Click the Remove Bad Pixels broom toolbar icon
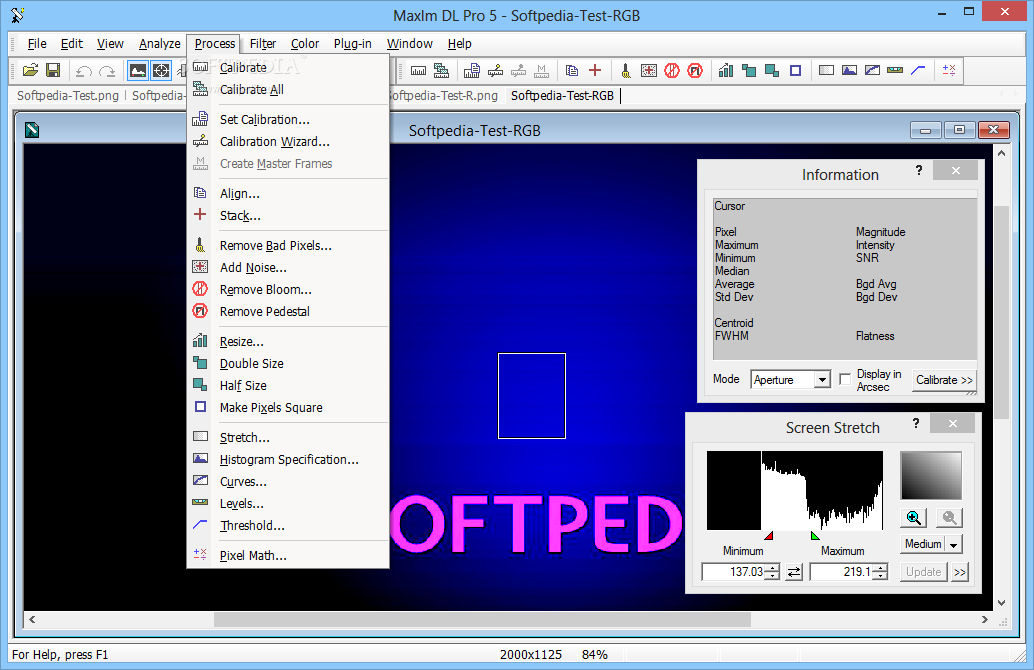The width and height of the screenshot is (1034, 670). pos(626,71)
